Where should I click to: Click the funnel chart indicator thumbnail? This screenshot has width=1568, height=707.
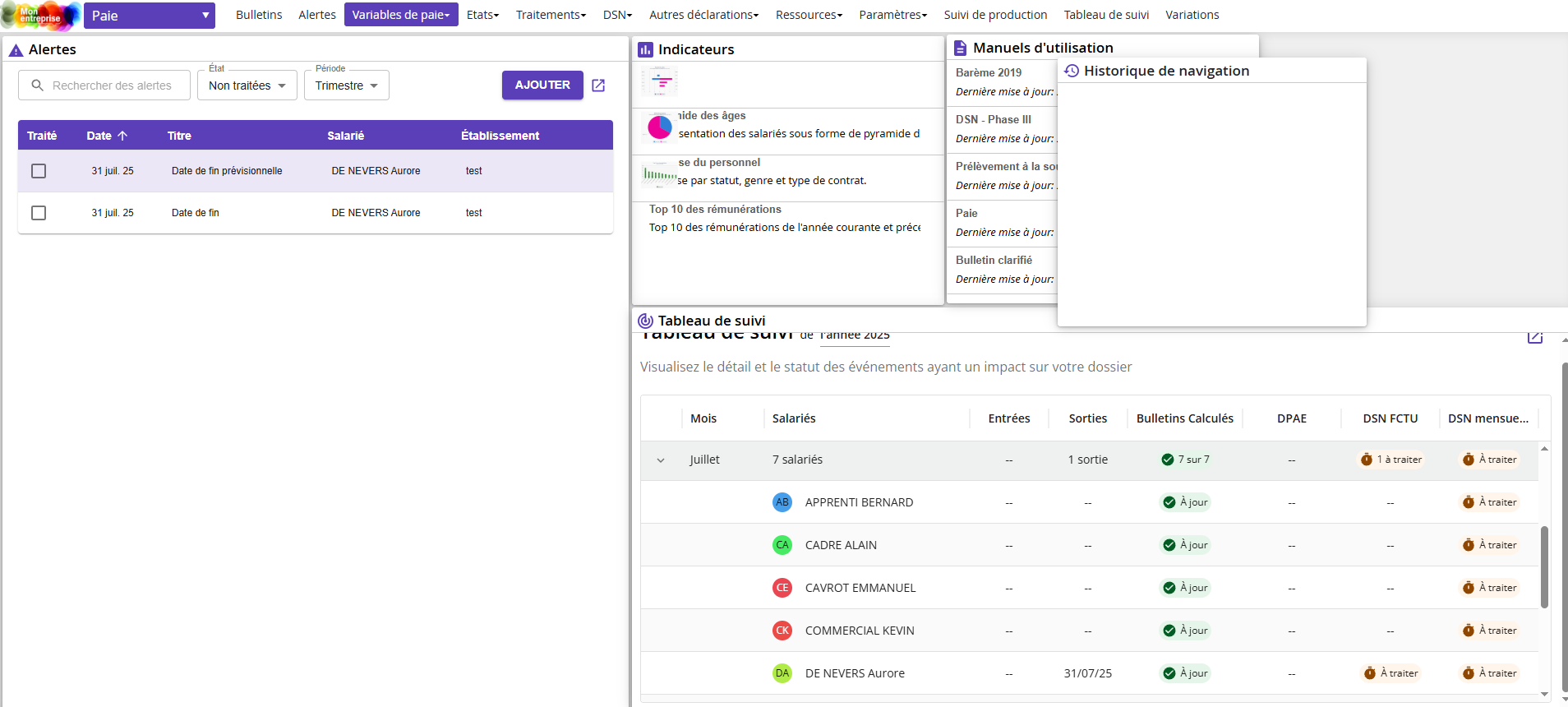click(660, 81)
